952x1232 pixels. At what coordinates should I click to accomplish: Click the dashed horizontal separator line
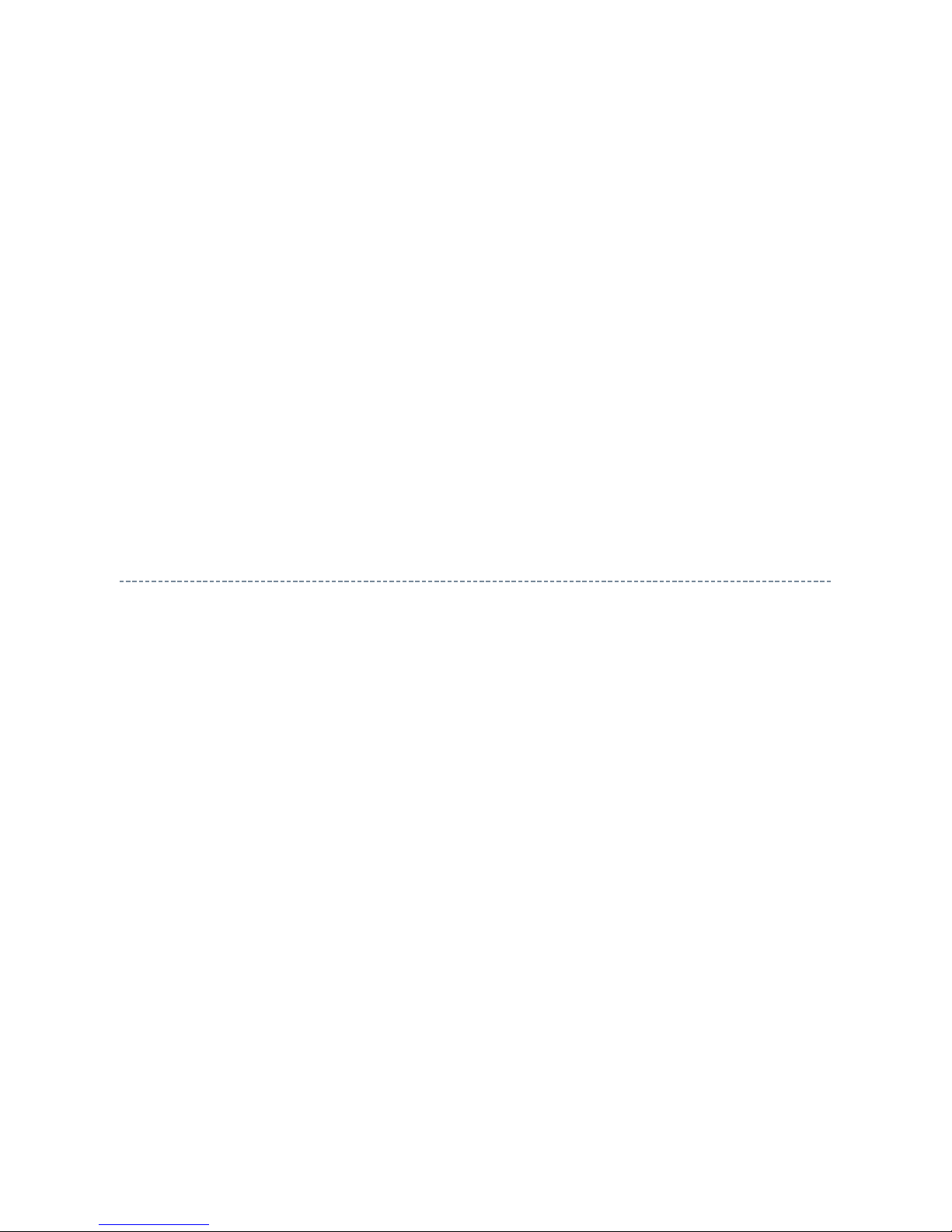(476, 581)
